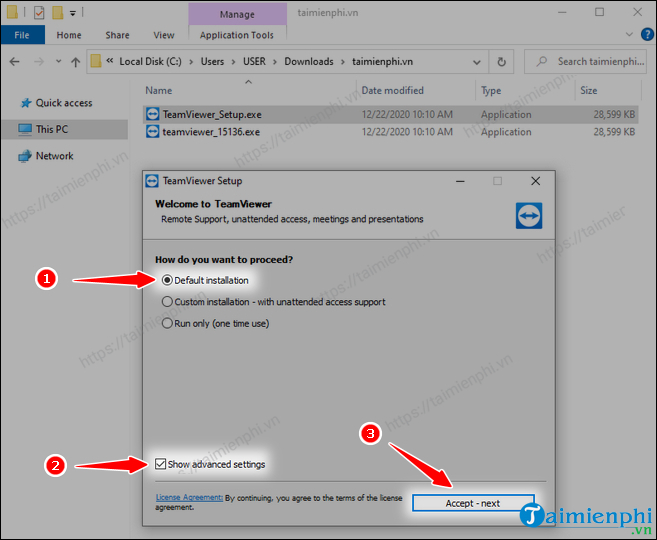
Task: Minimize the TeamViewer Setup dialog
Action: (x=460, y=181)
